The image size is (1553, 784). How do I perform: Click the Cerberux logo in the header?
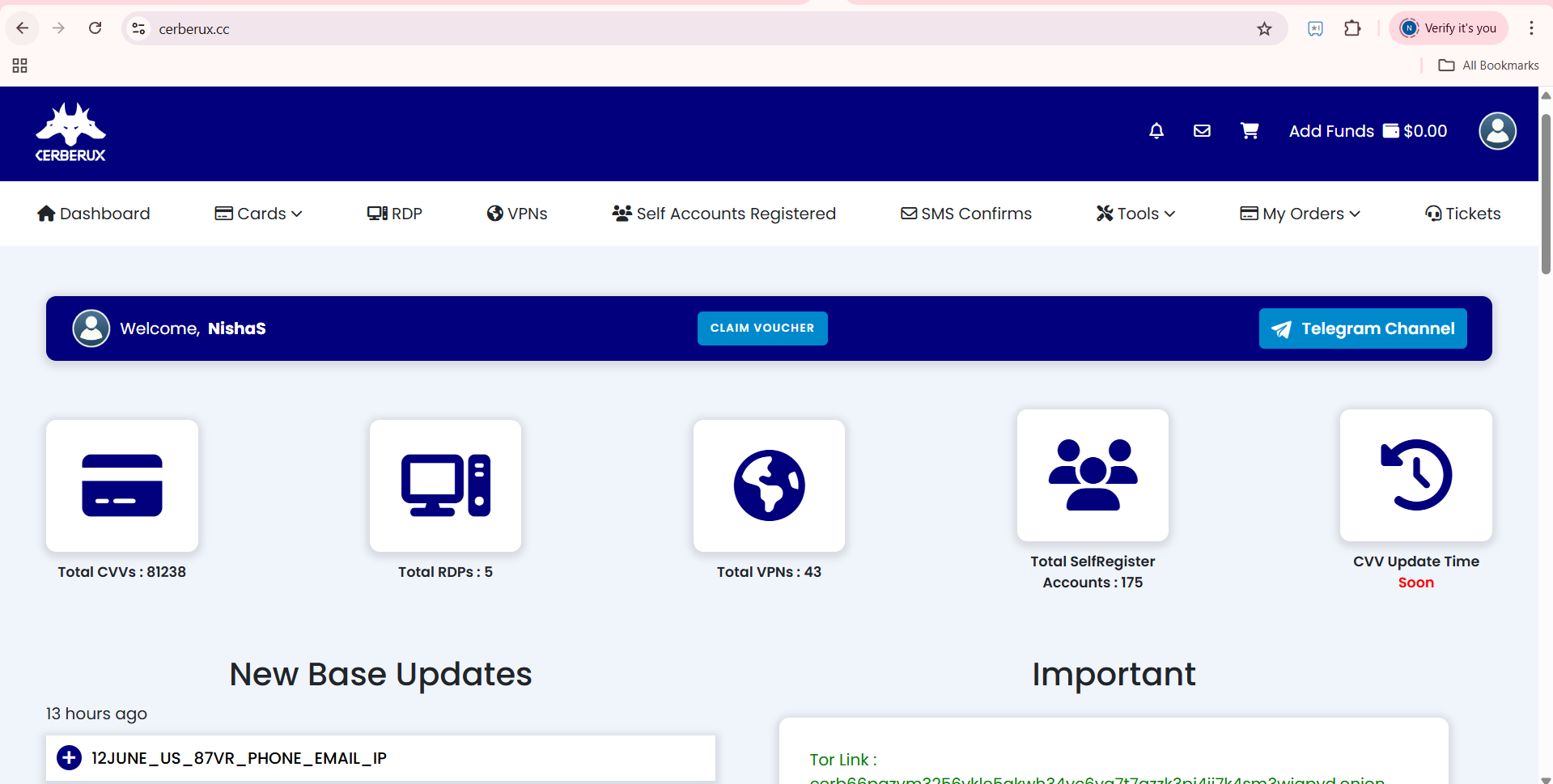click(x=70, y=133)
